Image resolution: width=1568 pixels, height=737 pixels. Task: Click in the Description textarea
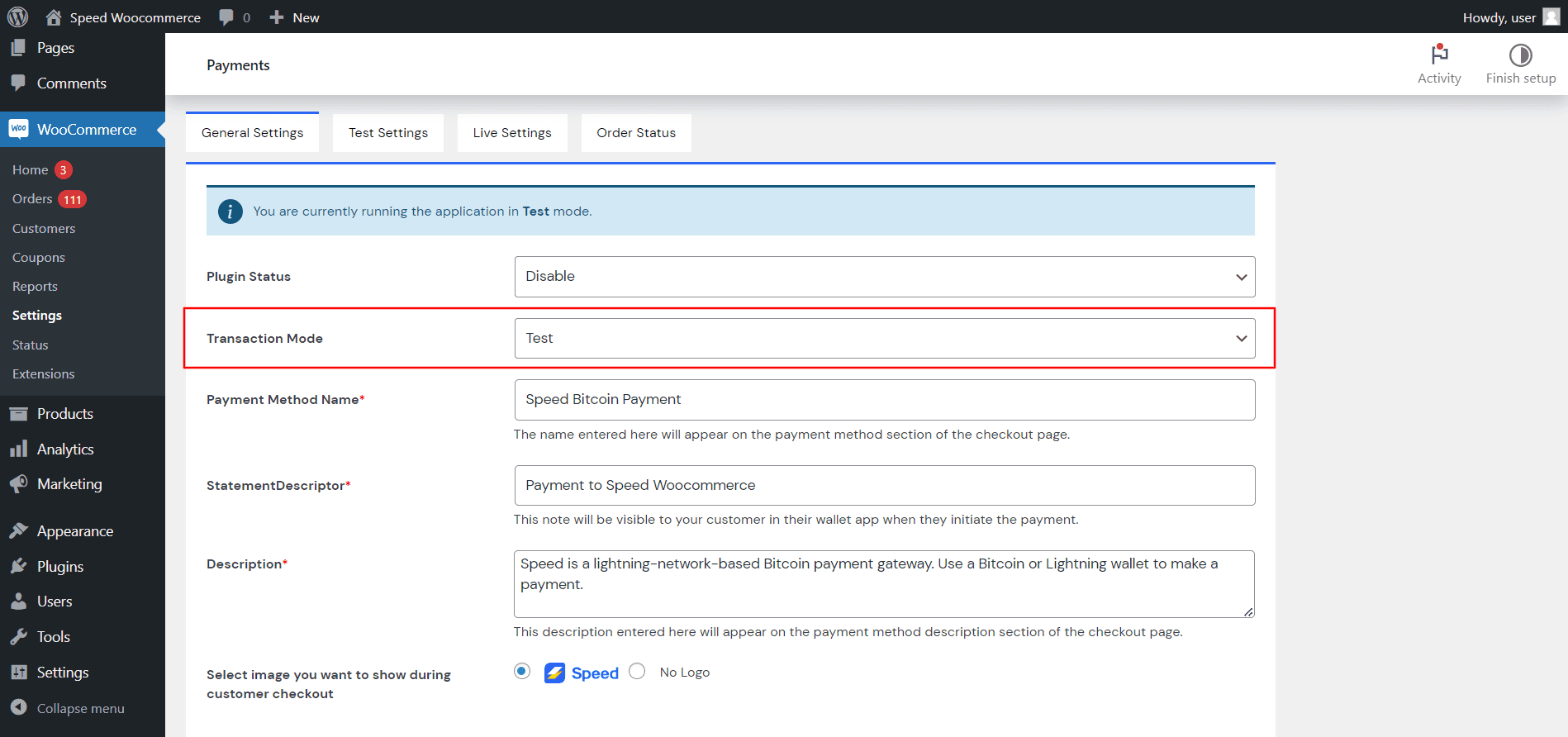[x=884, y=584]
